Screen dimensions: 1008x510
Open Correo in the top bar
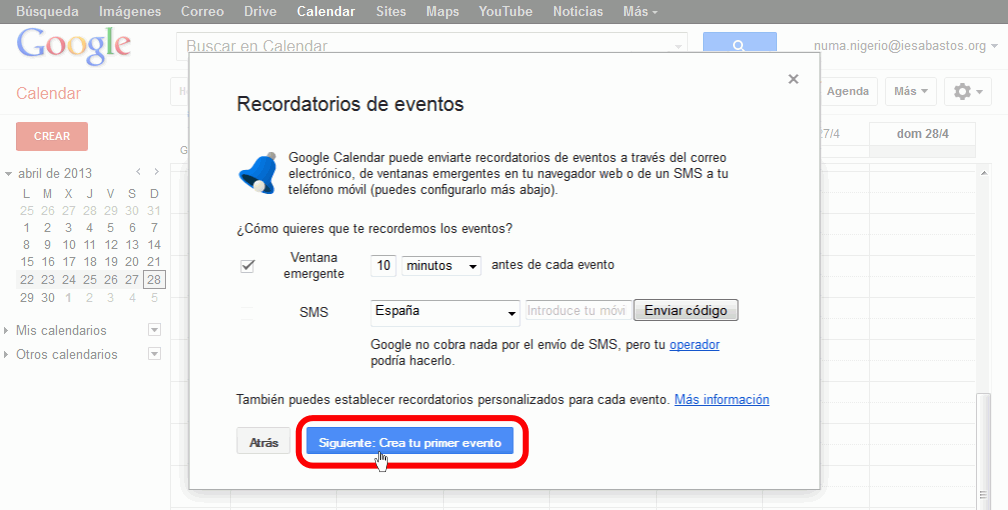click(x=202, y=11)
